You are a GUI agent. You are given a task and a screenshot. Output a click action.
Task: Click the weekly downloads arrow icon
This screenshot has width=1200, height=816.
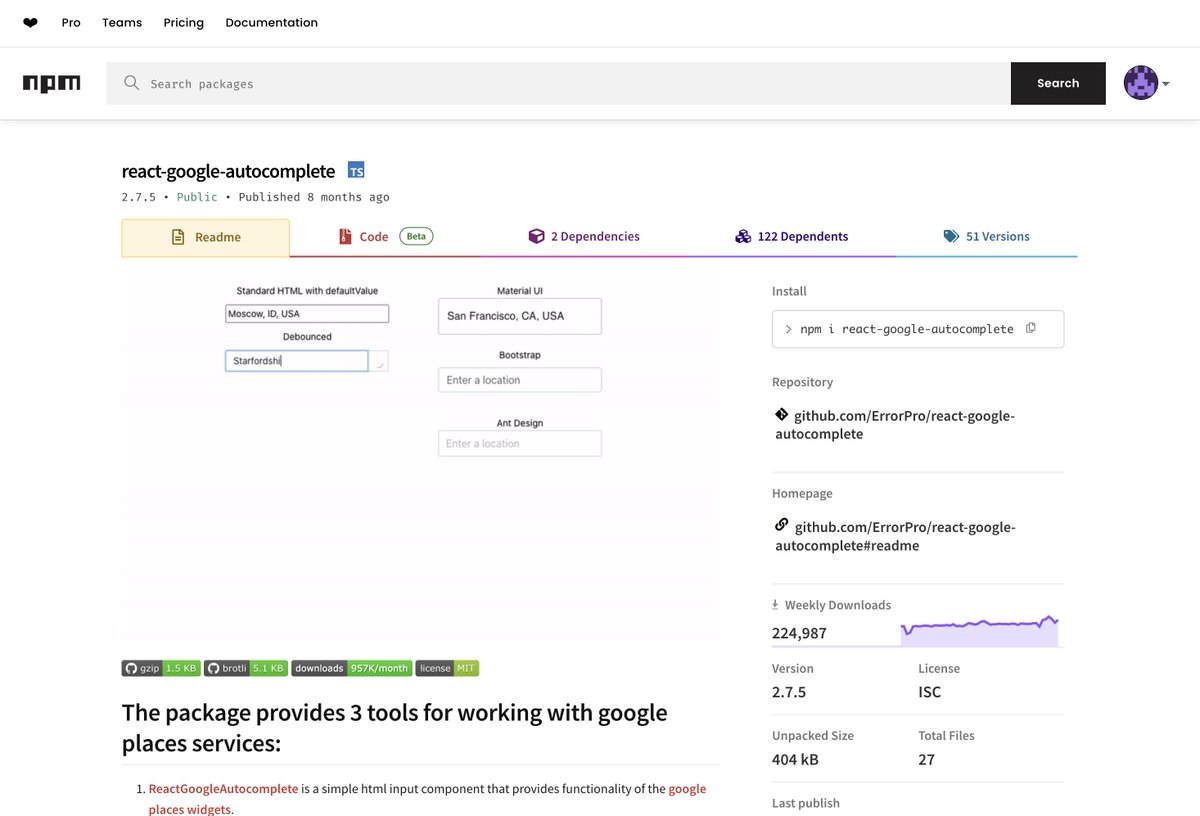point(775,605)
